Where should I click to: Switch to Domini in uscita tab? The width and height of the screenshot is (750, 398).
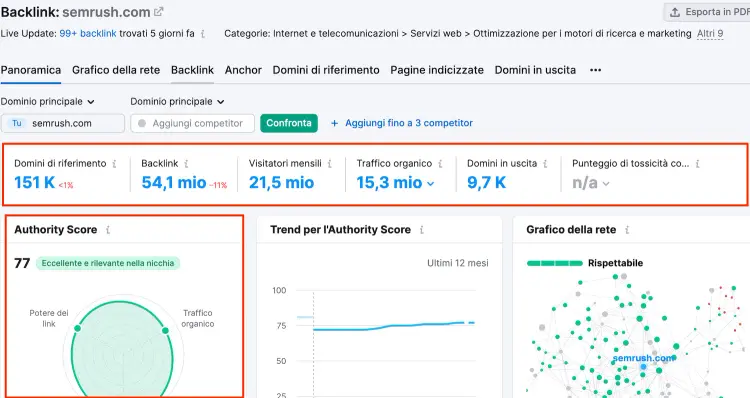(535, 70)
